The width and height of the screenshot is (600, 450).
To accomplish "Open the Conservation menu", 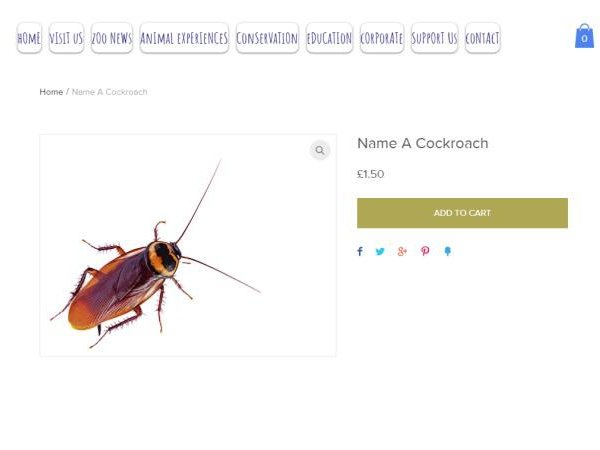I will point(267,38).
